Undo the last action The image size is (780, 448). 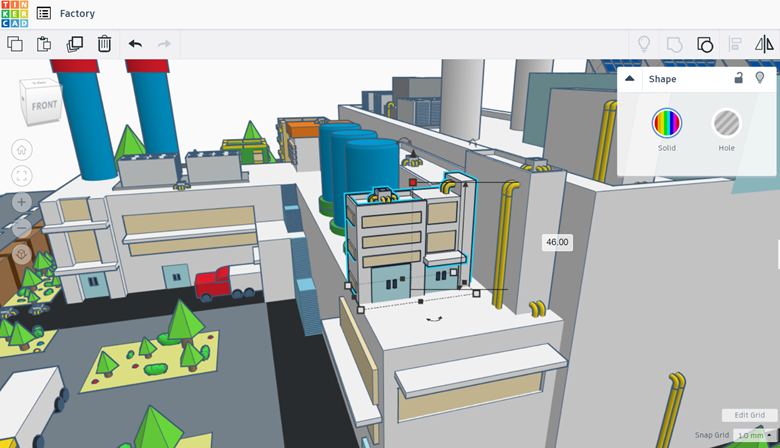coord(135,44)
